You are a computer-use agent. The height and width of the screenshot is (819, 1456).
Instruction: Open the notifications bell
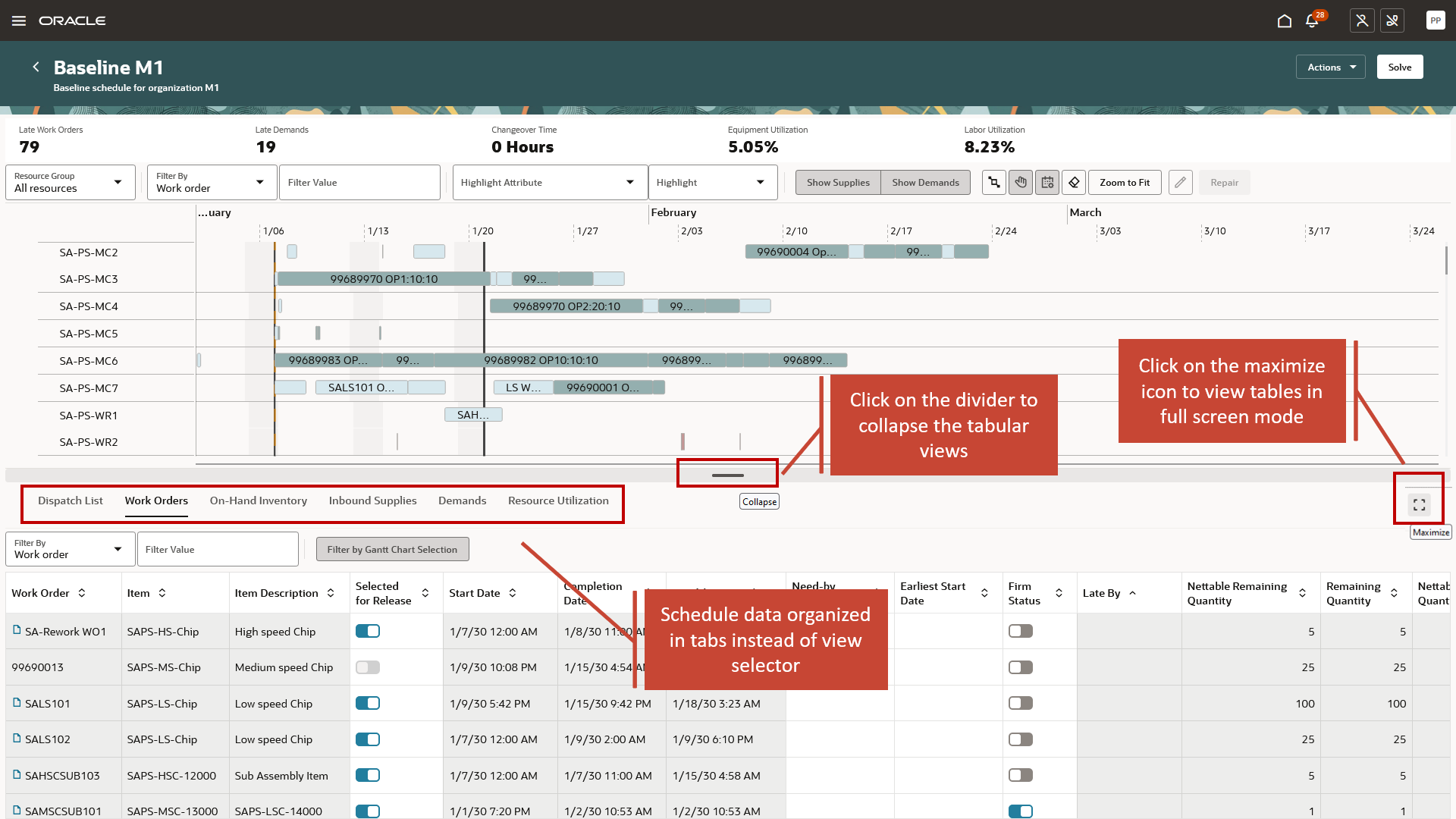point(1312,21)
